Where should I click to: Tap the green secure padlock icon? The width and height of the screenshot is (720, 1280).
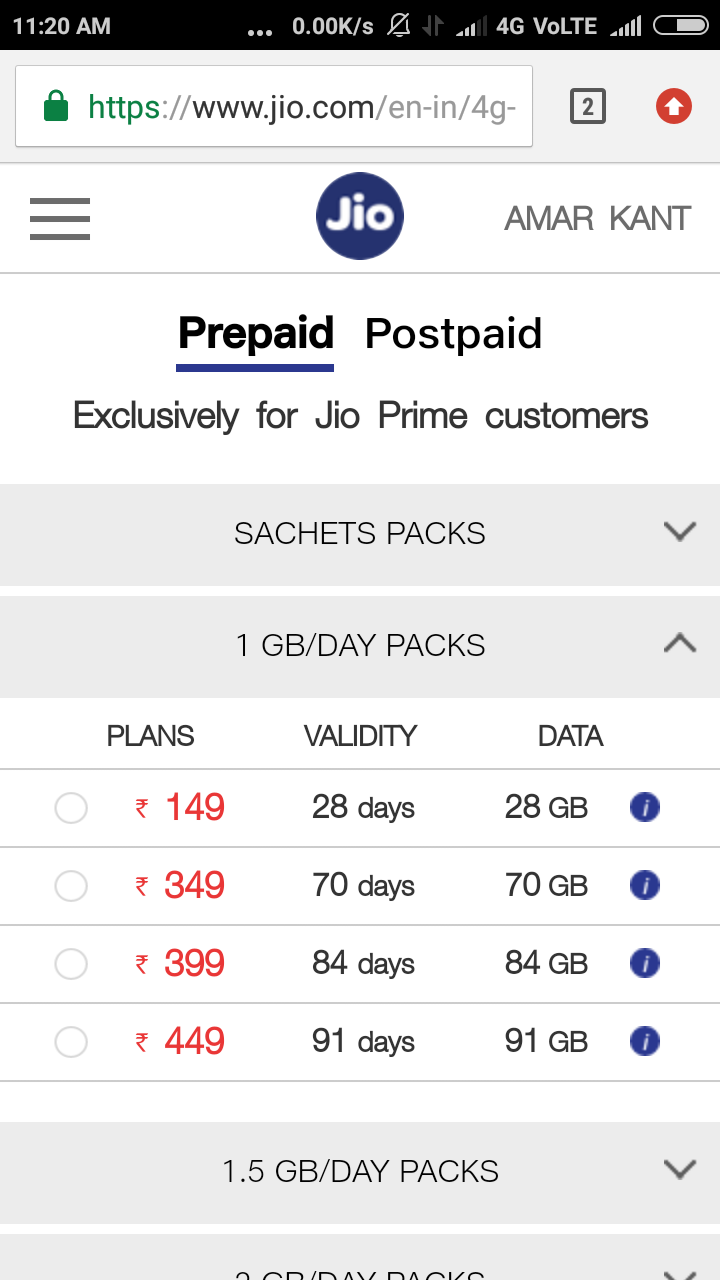[x=56, y=106]
